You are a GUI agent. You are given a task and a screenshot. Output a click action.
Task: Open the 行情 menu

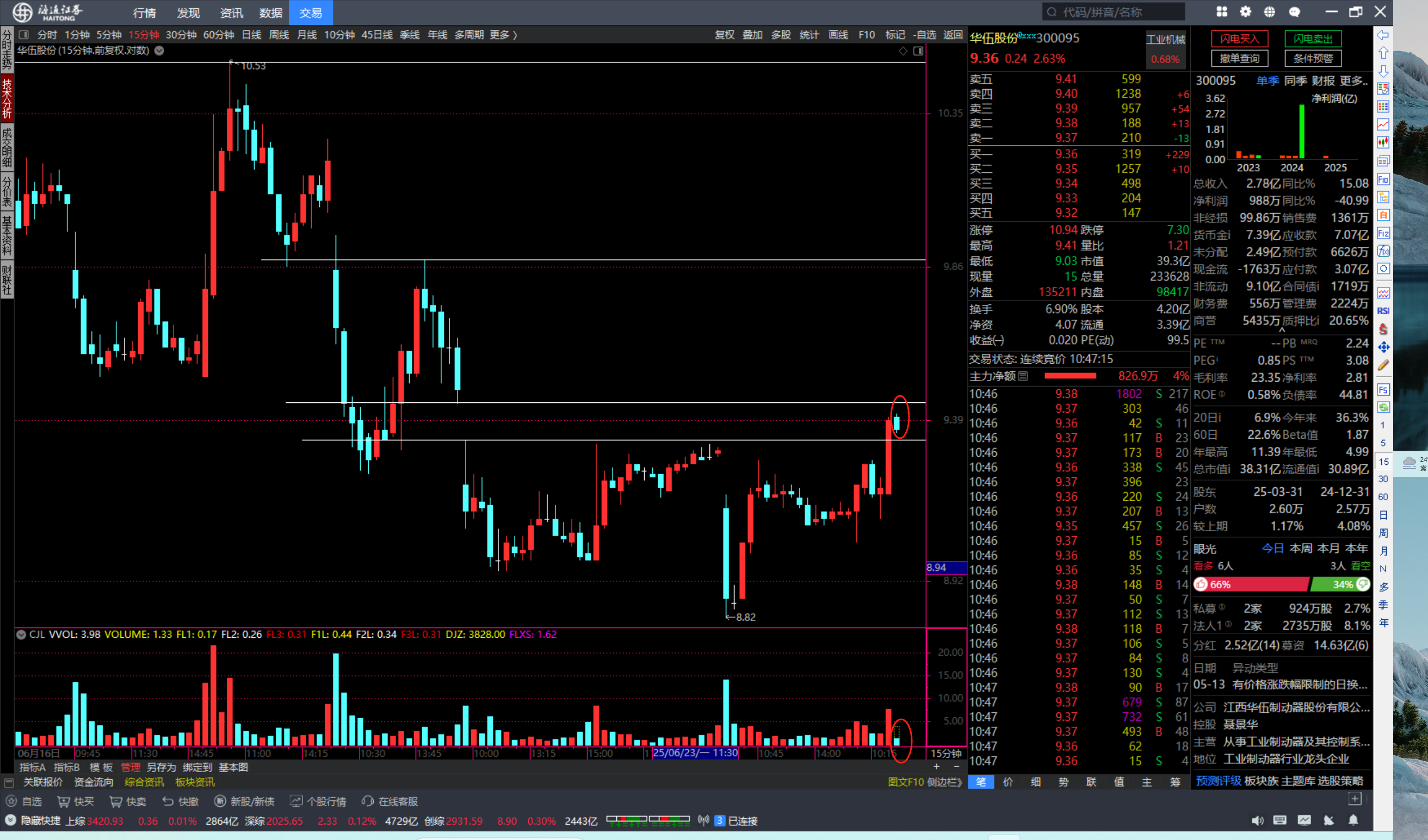(145, 13)
